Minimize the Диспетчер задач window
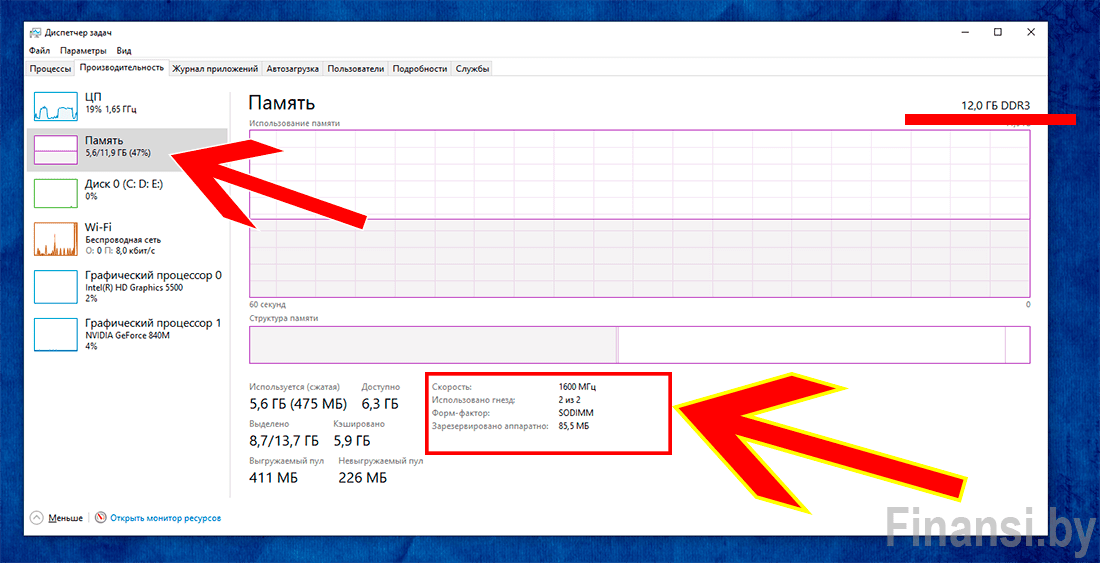Viewport: 1100px width, 563px height. coord(964,33)
